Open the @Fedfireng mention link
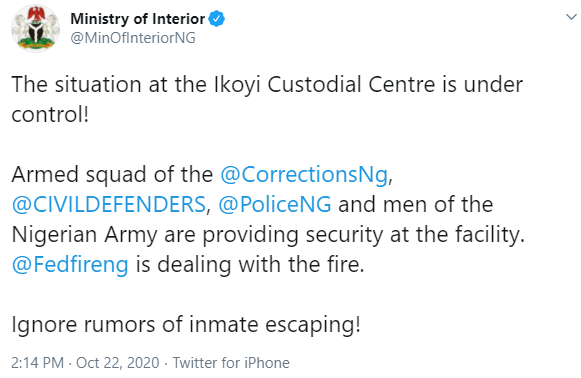Image resolution: width=581 pixels, height=378 pixels. coord(70,265)
